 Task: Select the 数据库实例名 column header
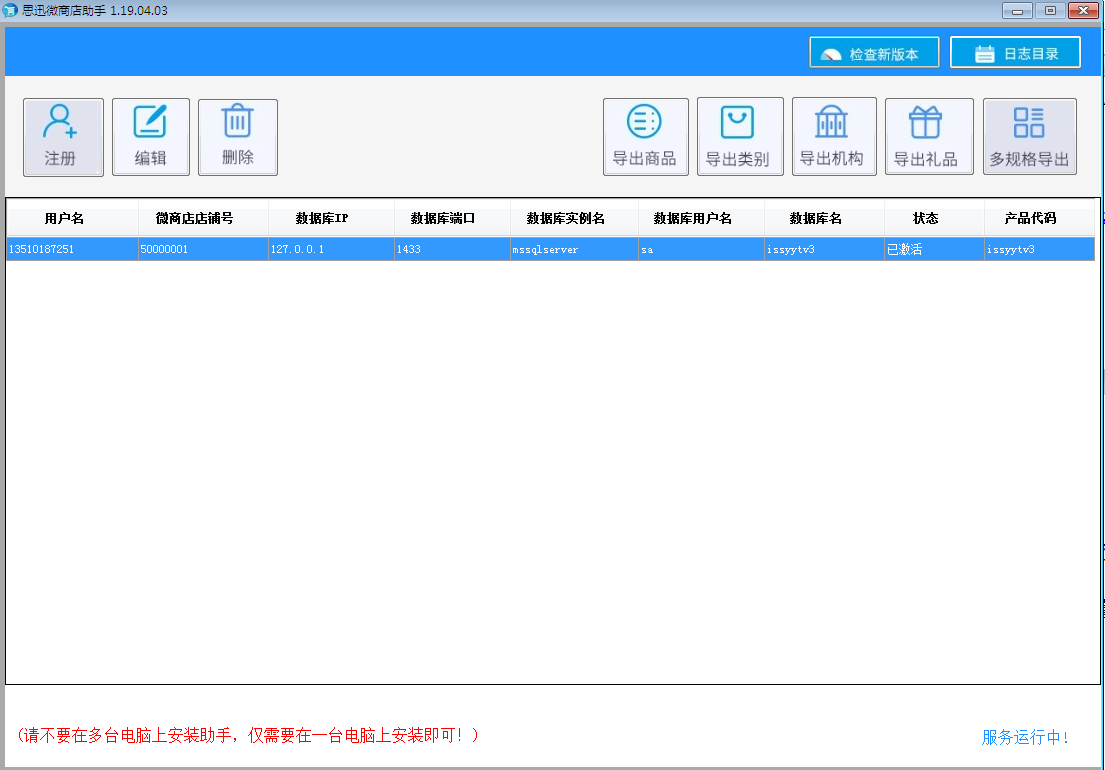click(574, 218)
